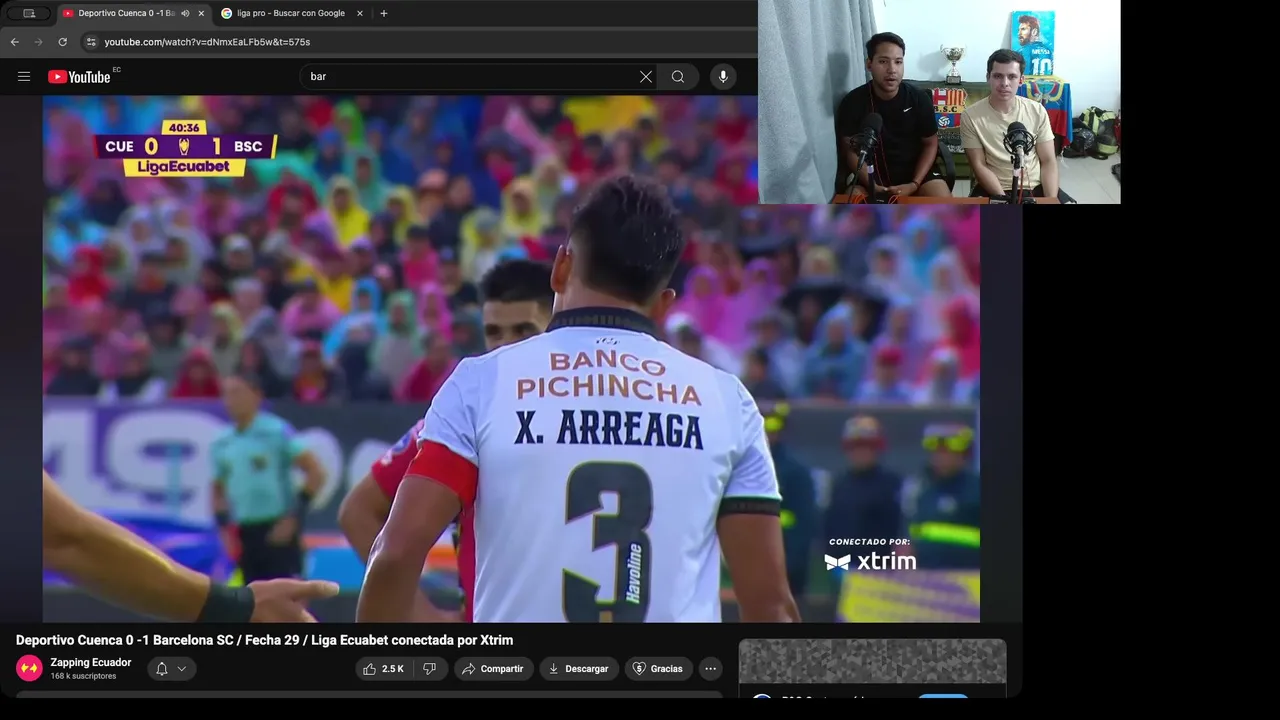Run search with the magnifier button
This screenshot has width=1280, height=720.
point(678,77)
